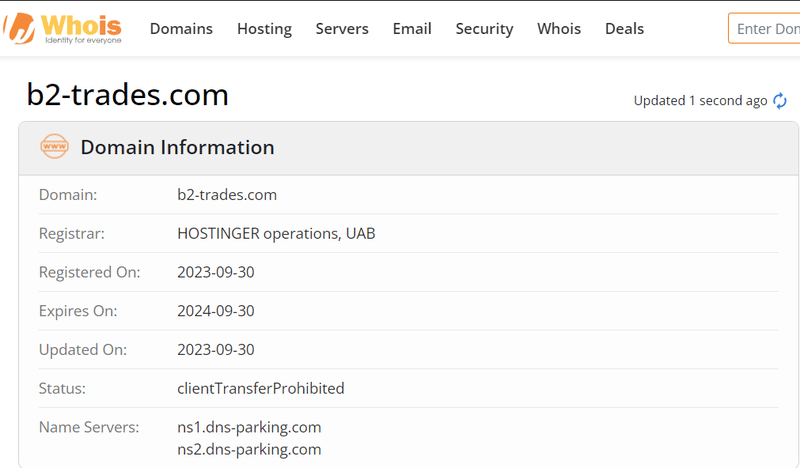This screenshot has width=800, height=468.
Task: Focus the Enter Domain search field
Action: 764,29
